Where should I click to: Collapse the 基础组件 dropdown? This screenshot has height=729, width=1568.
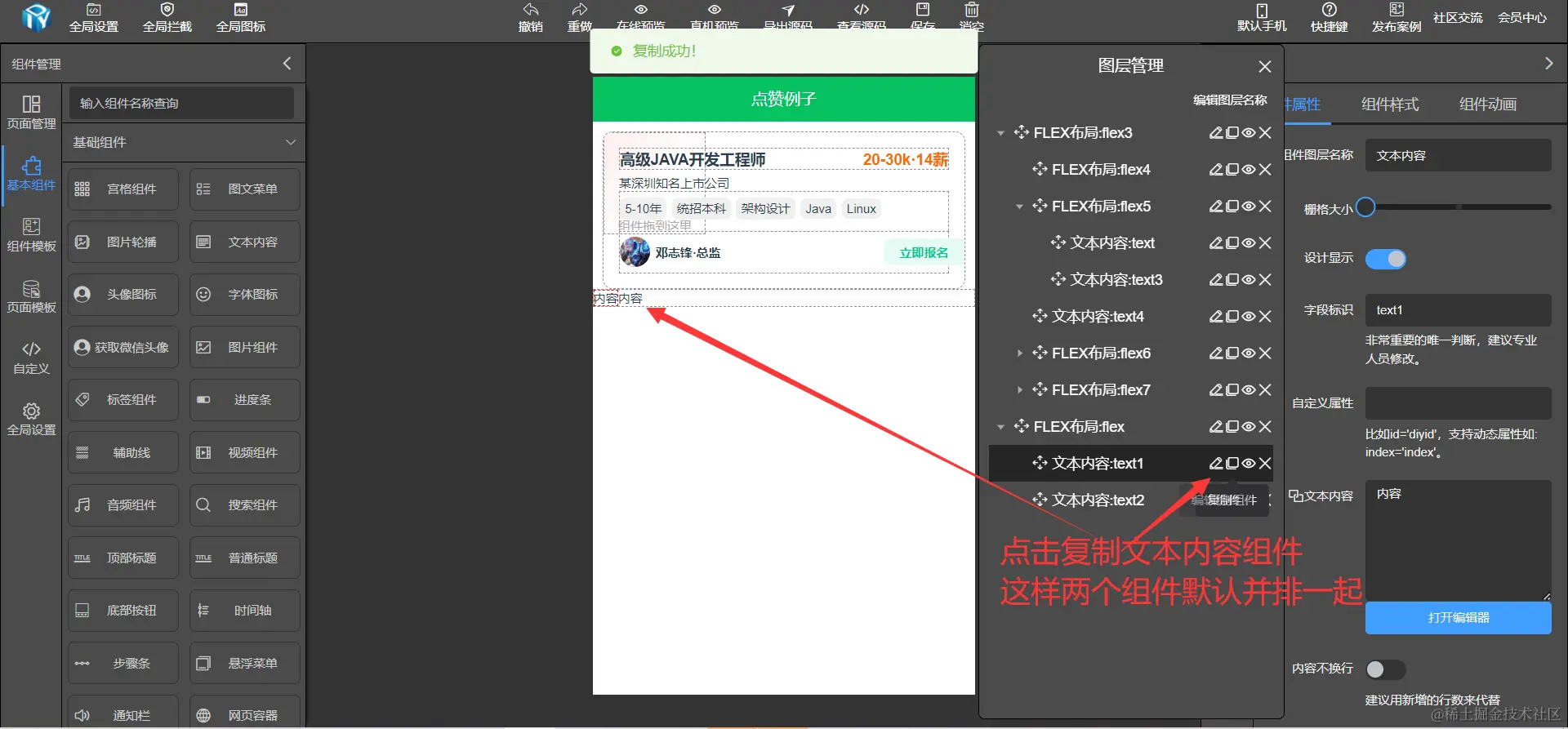[291, 142]
